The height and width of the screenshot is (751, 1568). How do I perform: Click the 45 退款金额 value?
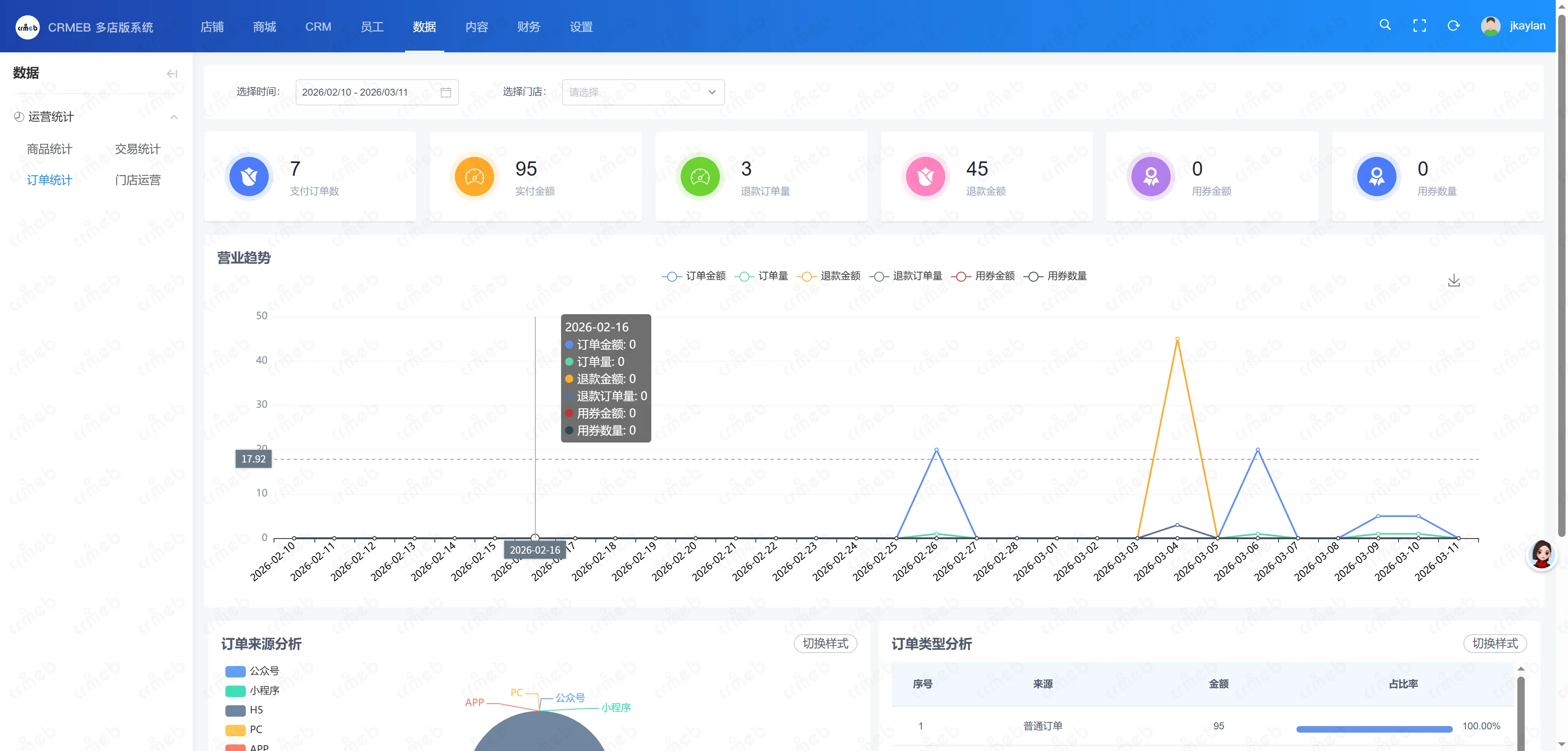[977, 169]
